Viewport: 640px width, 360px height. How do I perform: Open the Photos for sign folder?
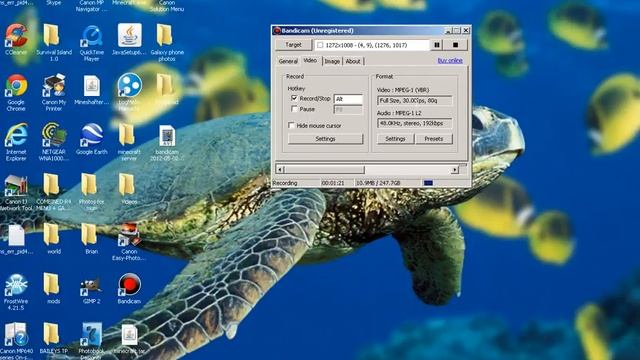[x=91, y=192]
